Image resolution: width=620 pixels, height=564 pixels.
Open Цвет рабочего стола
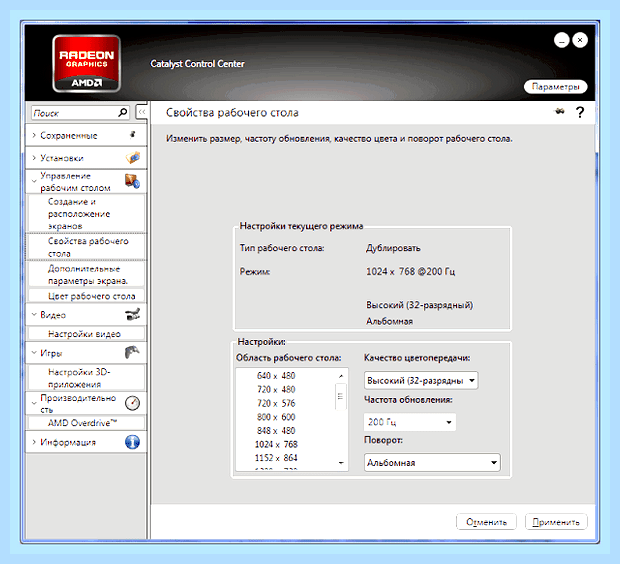coord(86,296)
